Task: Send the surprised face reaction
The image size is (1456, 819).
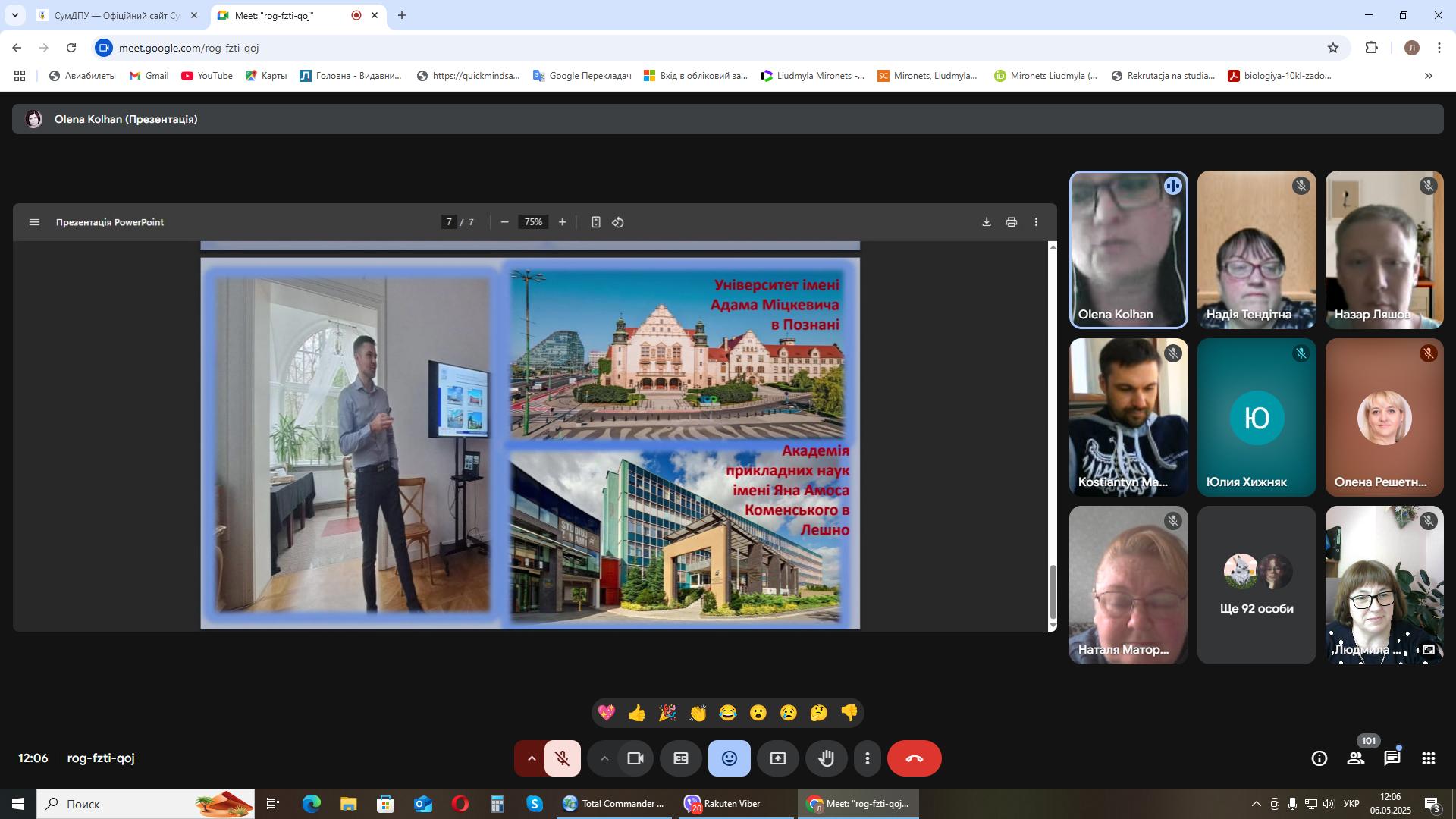Action: tap(758, 713)
